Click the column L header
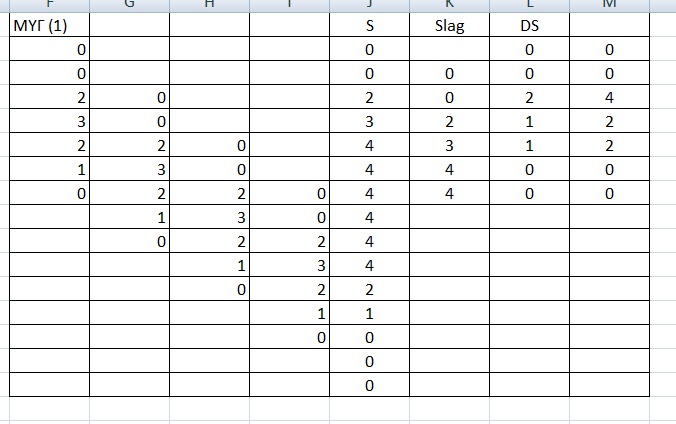Viewport: 676px width, 424px height. 529,4
